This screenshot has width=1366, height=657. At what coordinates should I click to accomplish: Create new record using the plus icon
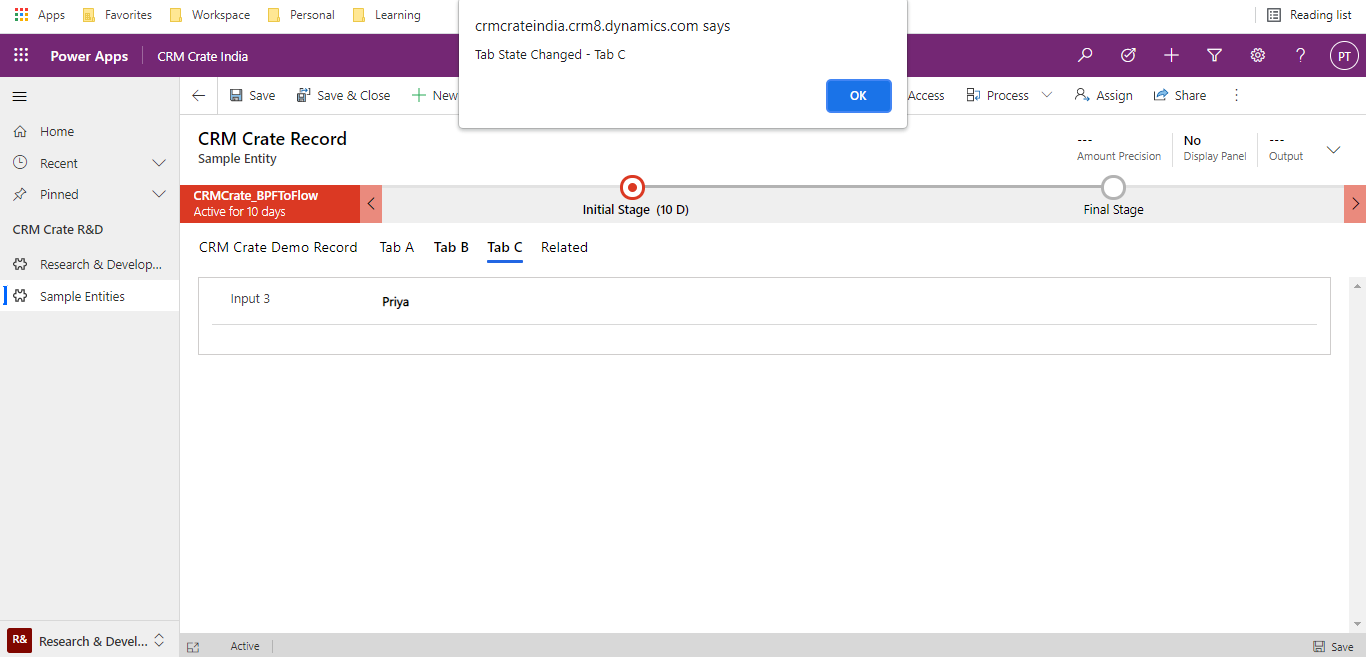1171,55
